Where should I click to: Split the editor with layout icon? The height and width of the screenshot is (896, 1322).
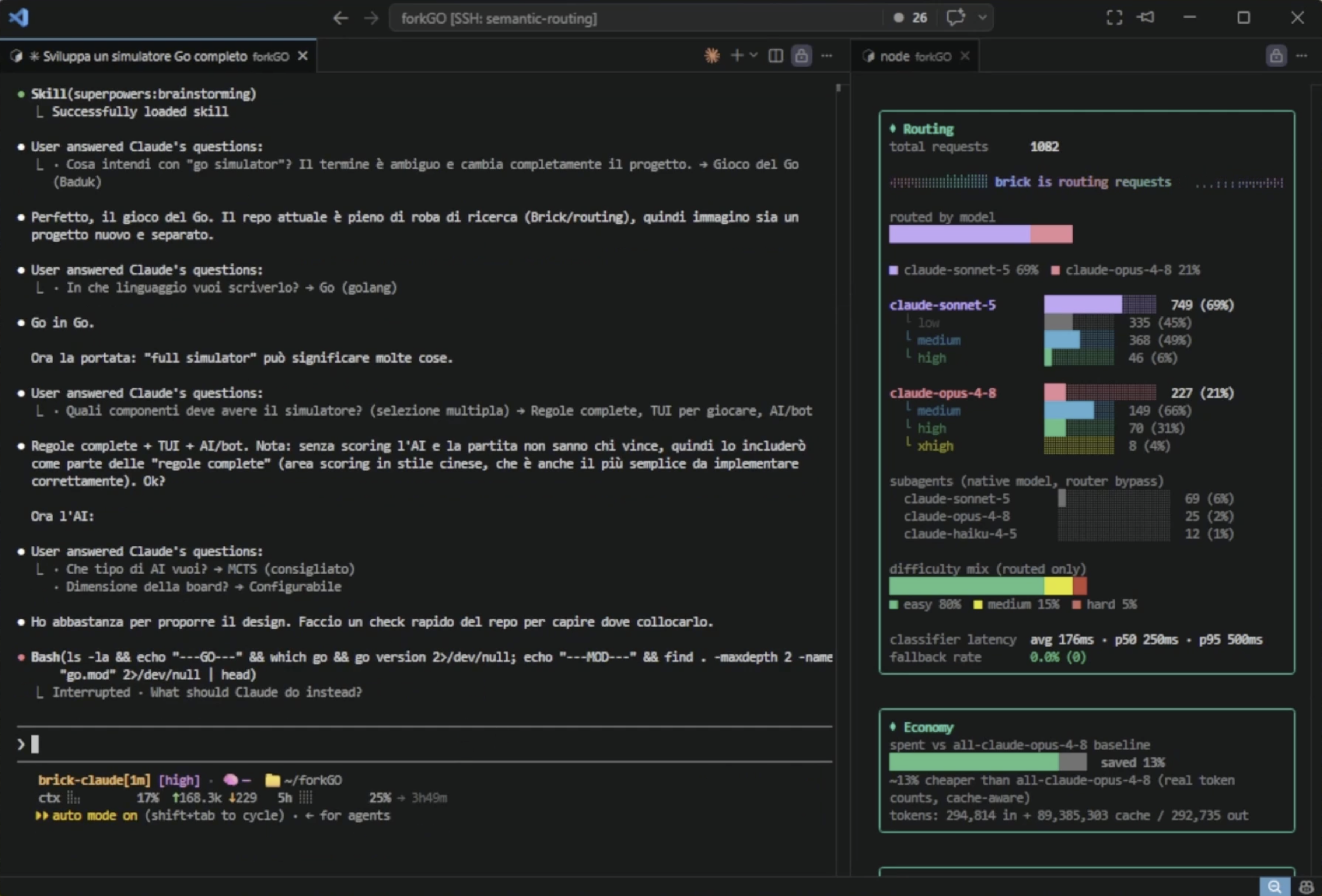775,56
